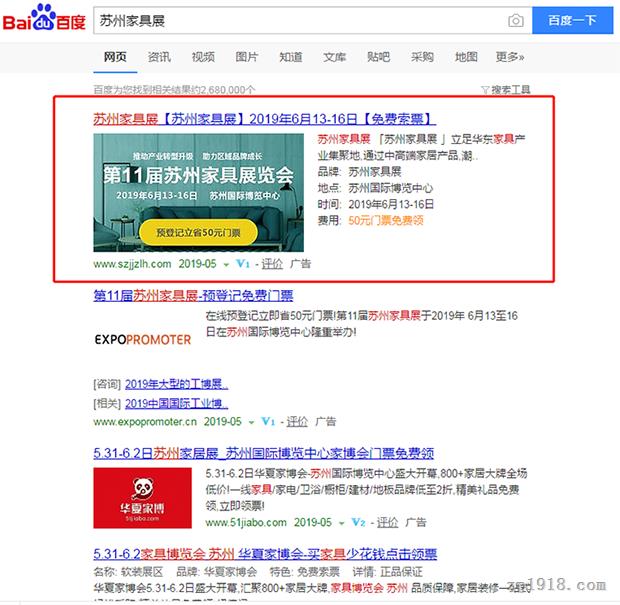Switch to the 资讯 tab
The image size is (620, 605).
click(x=159, y=57)
